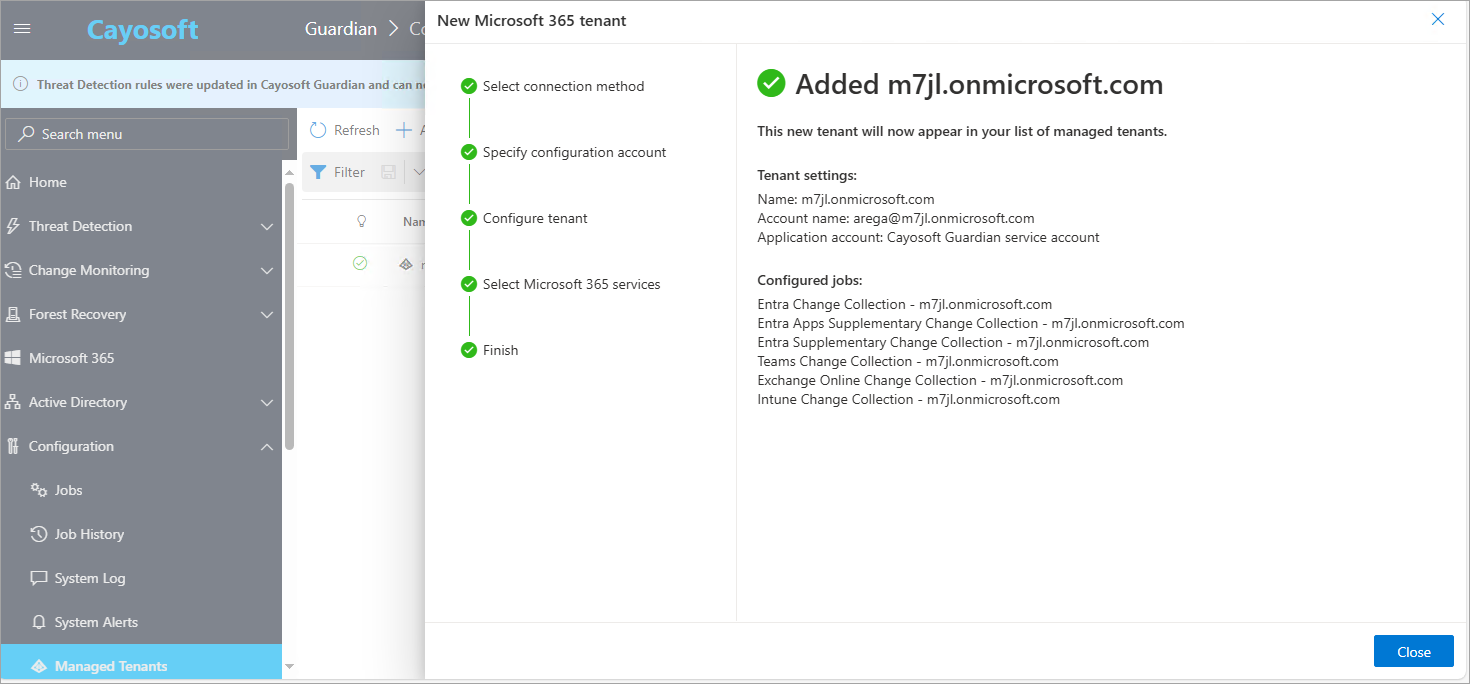This screenshot has height=684, width=1470.
Task: Click the lightbulb column header icon
Action: [x=361, y=221]
